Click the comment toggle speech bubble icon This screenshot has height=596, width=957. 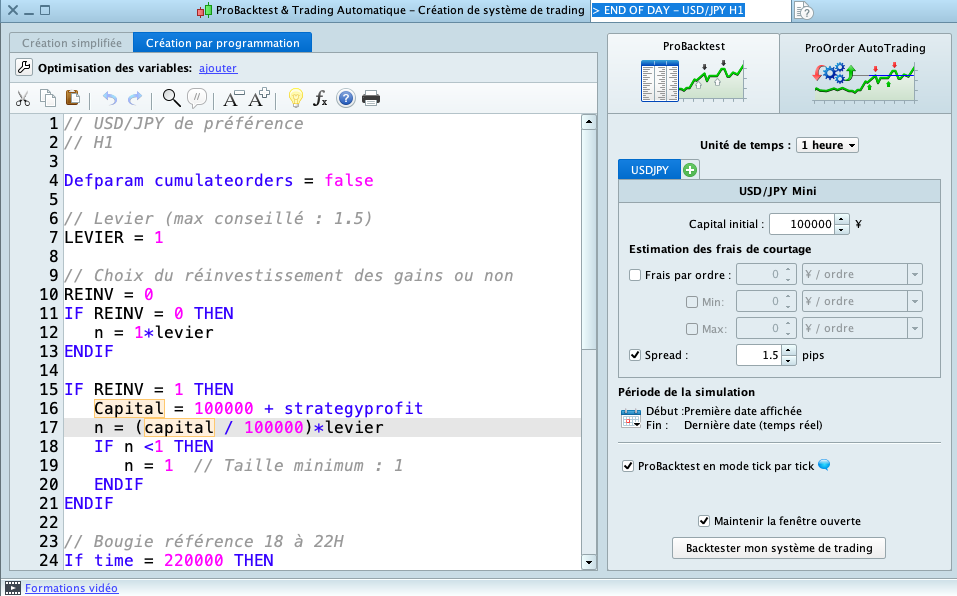coord(197,98)
